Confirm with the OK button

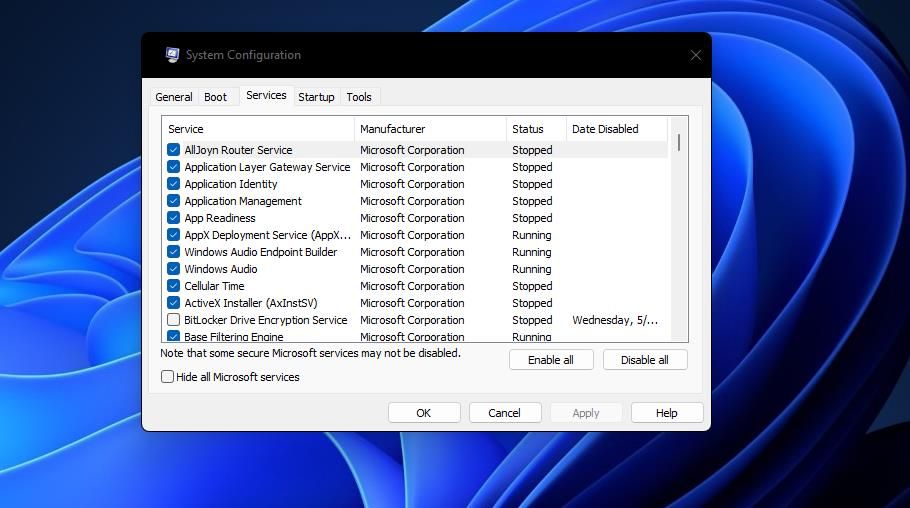pos(424,413)
